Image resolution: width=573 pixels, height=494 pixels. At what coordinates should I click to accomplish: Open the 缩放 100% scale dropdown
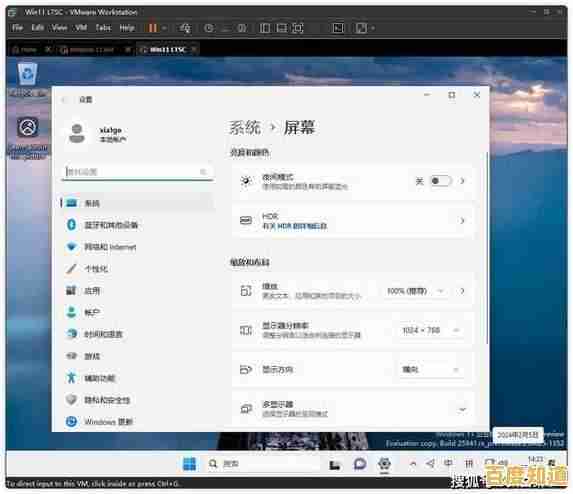pyautogui.click(x=415, y=291)
